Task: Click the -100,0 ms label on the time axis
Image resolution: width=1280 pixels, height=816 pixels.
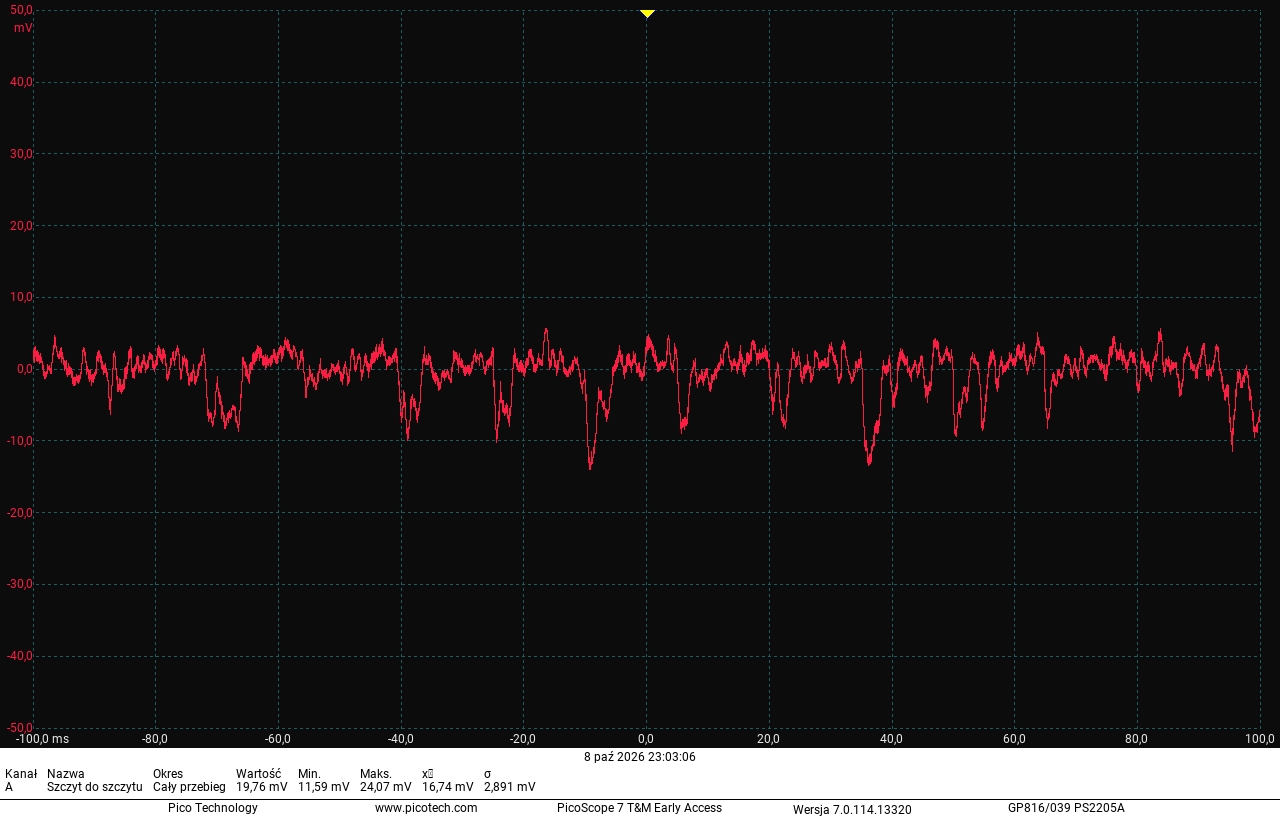Action: click(x=43, y=739)
